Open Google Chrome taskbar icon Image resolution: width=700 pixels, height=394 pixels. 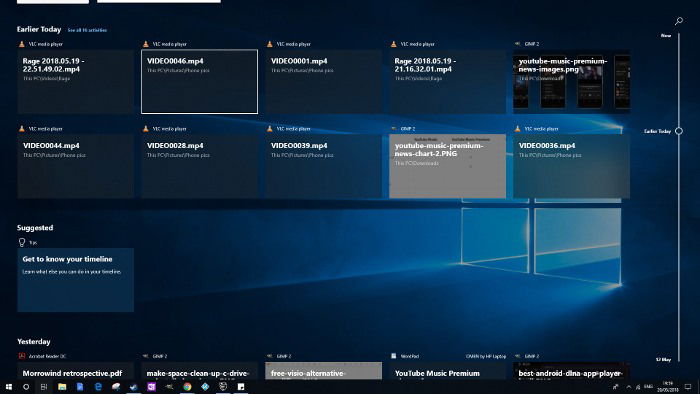click(187, 387)
